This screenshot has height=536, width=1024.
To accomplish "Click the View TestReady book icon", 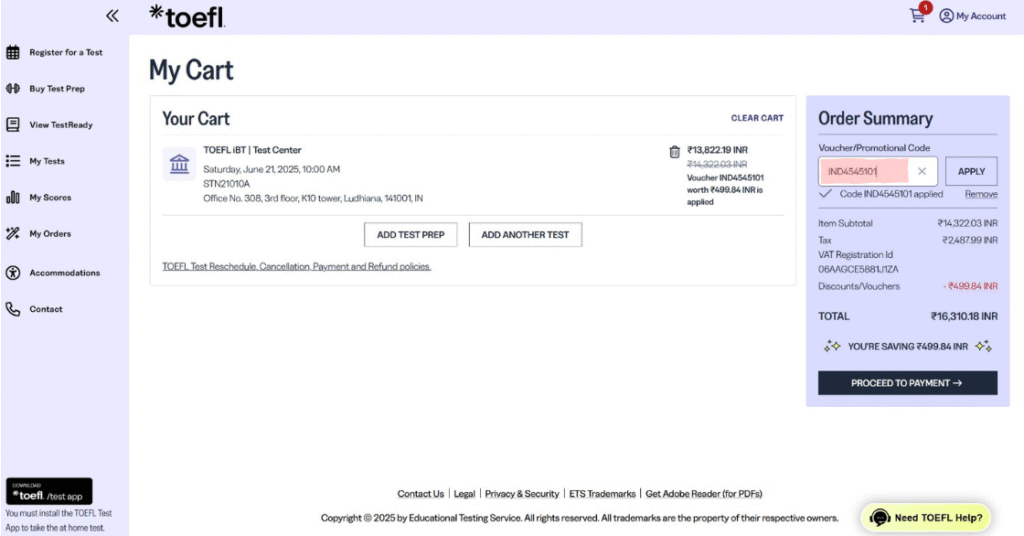I will point(13,124).
